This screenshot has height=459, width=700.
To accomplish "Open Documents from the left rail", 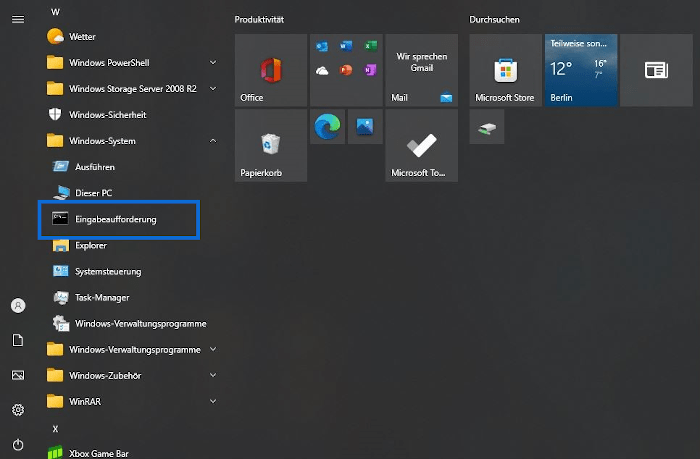I will (x=18, y=340).
